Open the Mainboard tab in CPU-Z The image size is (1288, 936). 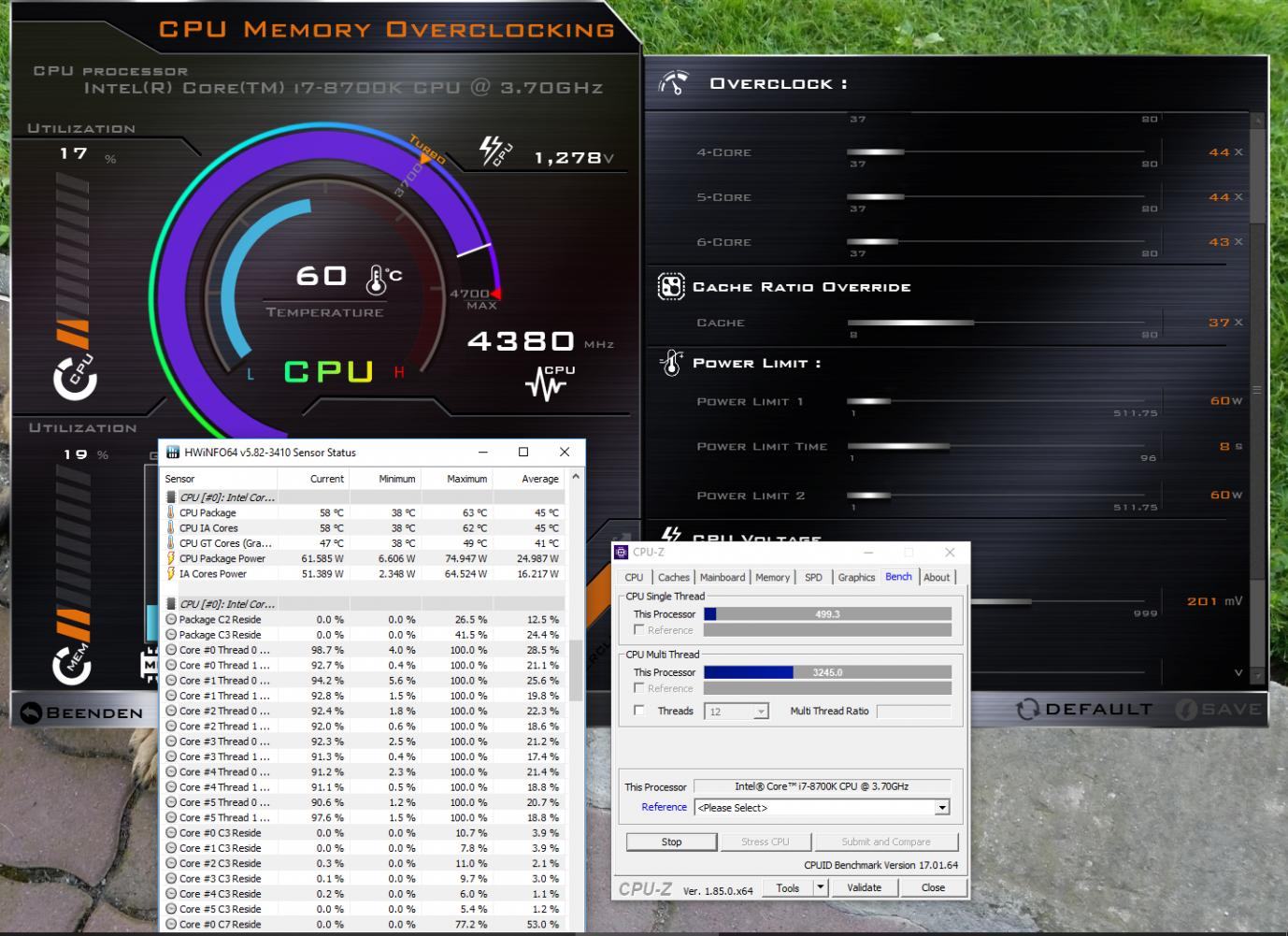pos(723,577)
